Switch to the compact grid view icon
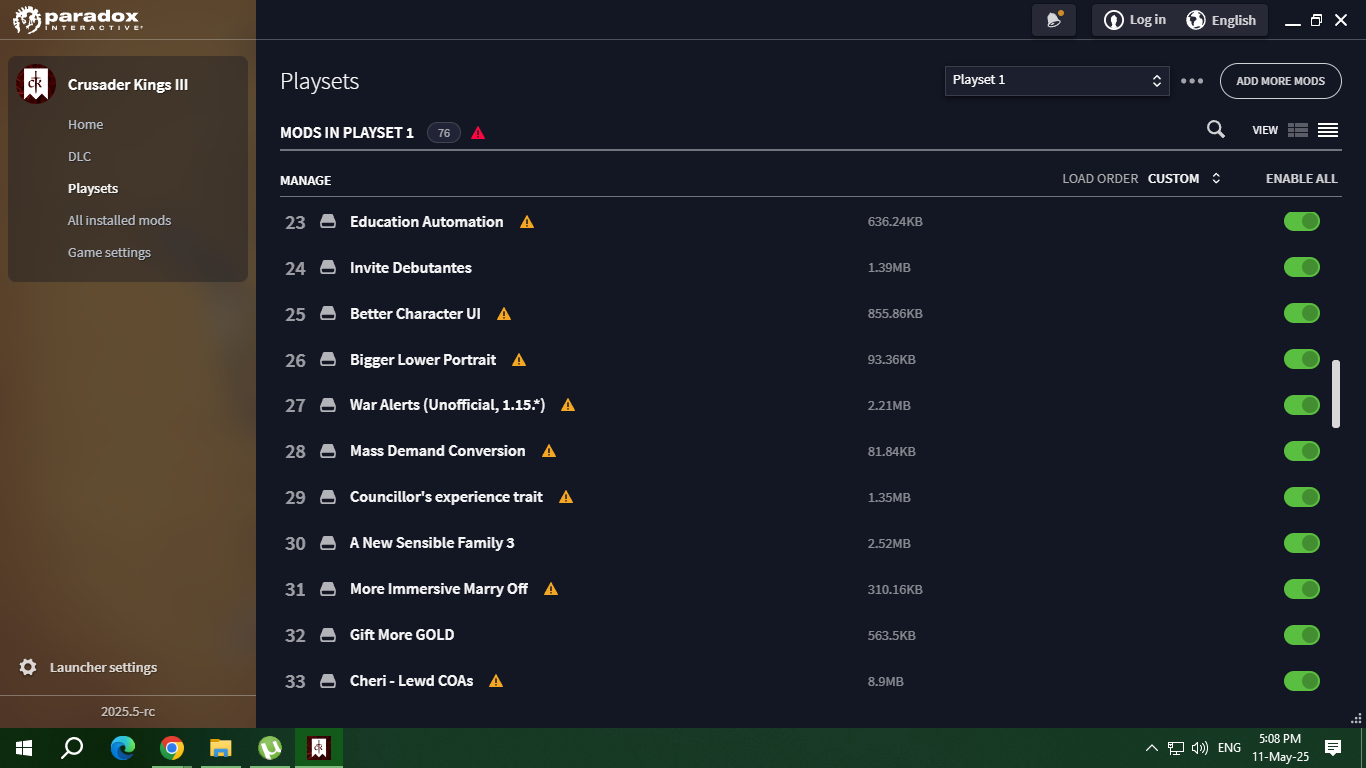This screenshot has width=1366, height=768. coord(1298,130)
